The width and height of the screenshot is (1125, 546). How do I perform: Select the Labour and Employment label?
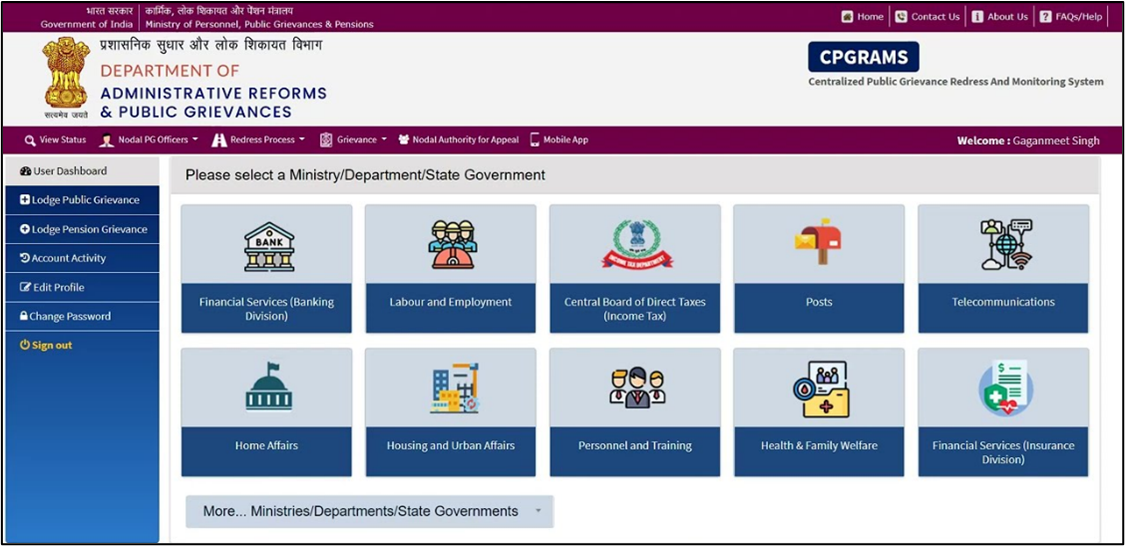tap(451, 302)
